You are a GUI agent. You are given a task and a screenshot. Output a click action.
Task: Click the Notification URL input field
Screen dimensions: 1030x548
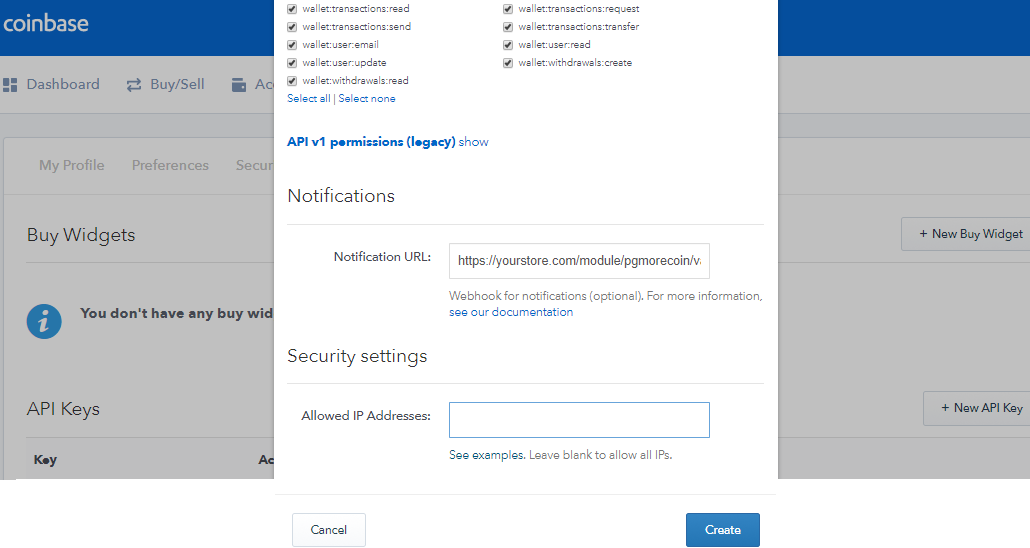(579, 260)
